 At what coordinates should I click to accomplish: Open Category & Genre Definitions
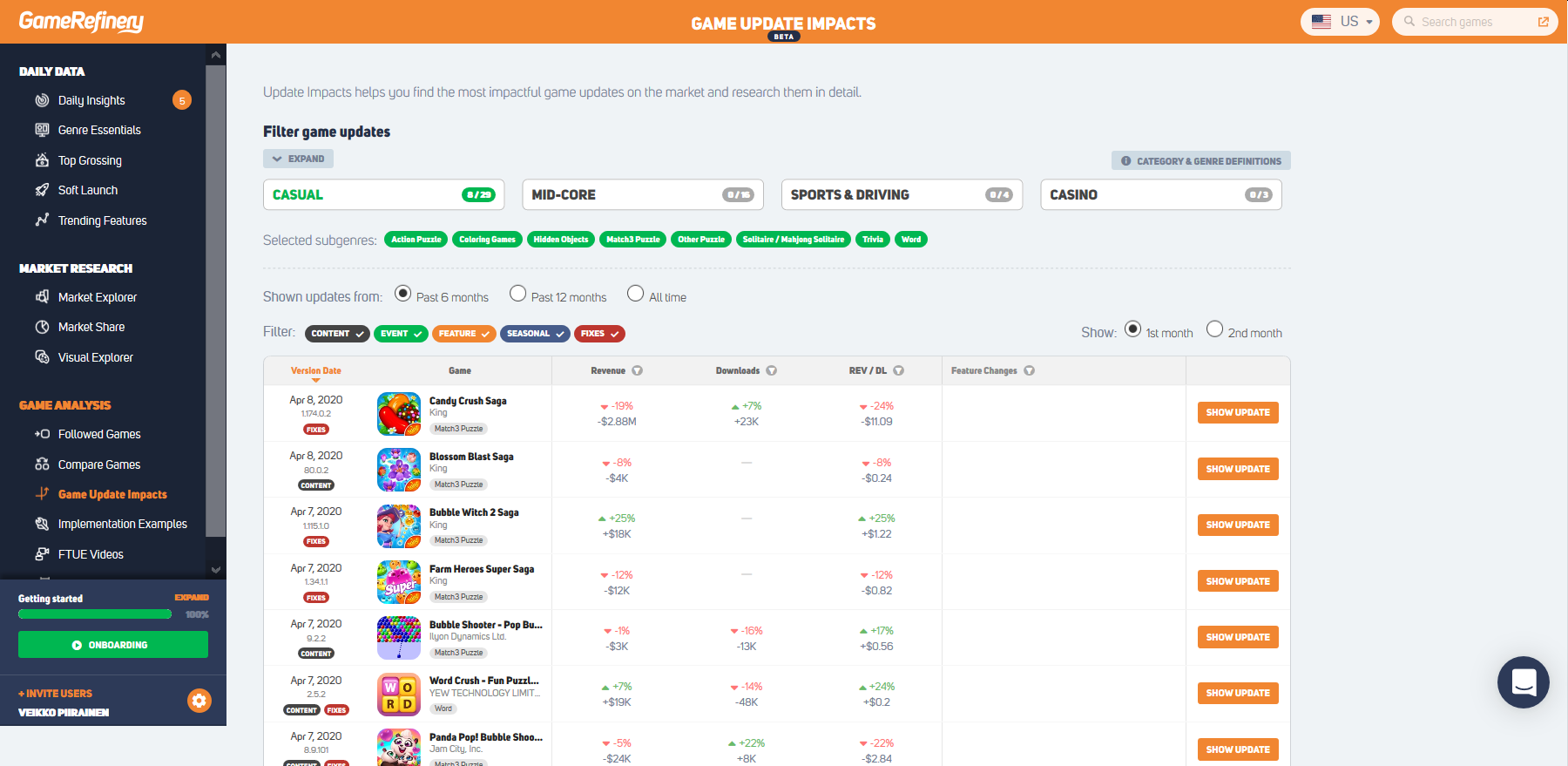tap(1201, 161)
